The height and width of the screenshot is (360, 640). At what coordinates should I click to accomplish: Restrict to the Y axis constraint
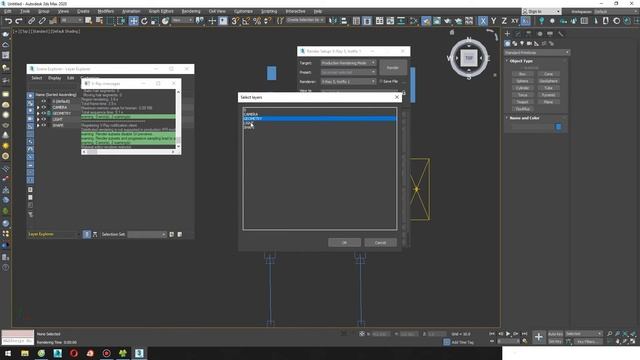click(494, 21)
